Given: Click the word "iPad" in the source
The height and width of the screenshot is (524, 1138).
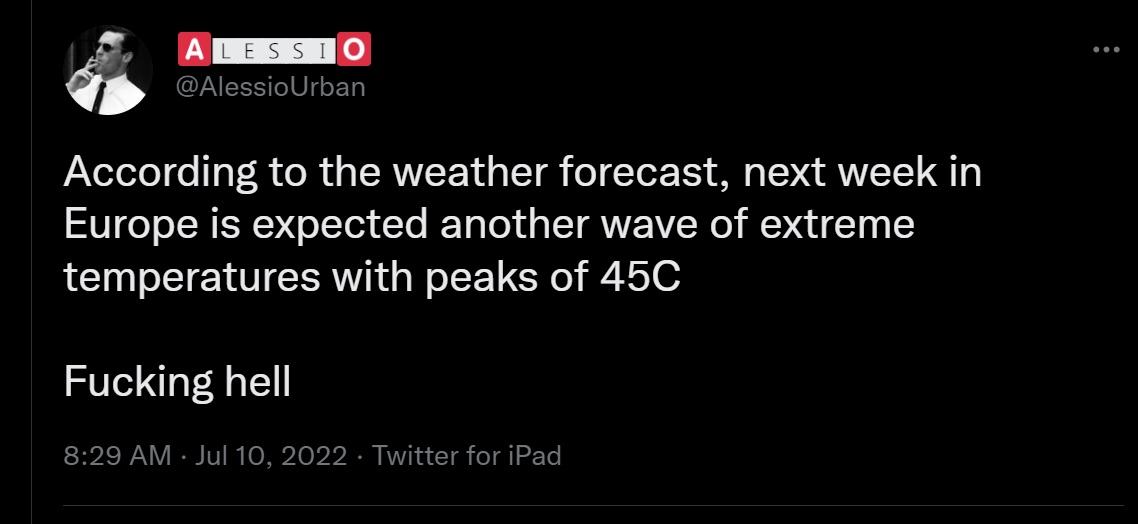Looking at the screenshot, I should pyautogui.click(x=533, y=456).
